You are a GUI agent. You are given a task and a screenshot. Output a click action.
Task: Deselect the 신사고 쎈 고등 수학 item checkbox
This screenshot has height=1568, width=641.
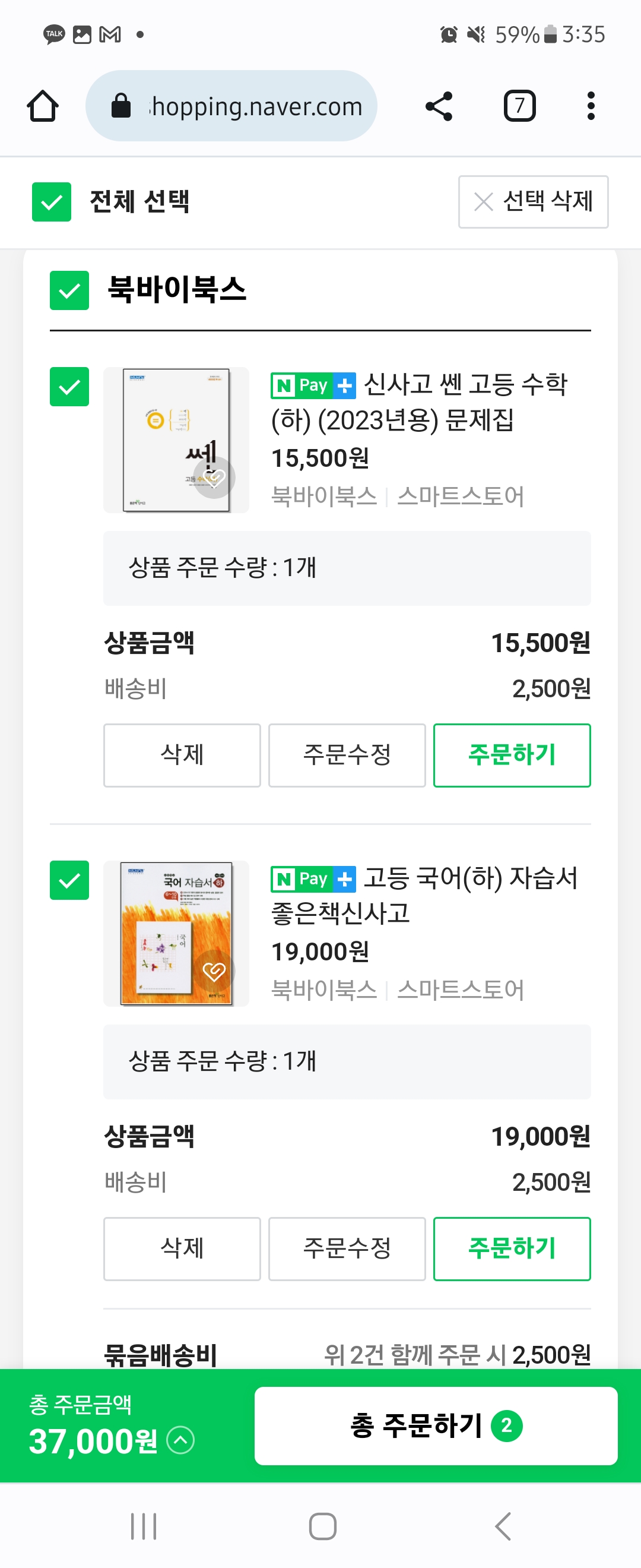click(x=69, y=387)
